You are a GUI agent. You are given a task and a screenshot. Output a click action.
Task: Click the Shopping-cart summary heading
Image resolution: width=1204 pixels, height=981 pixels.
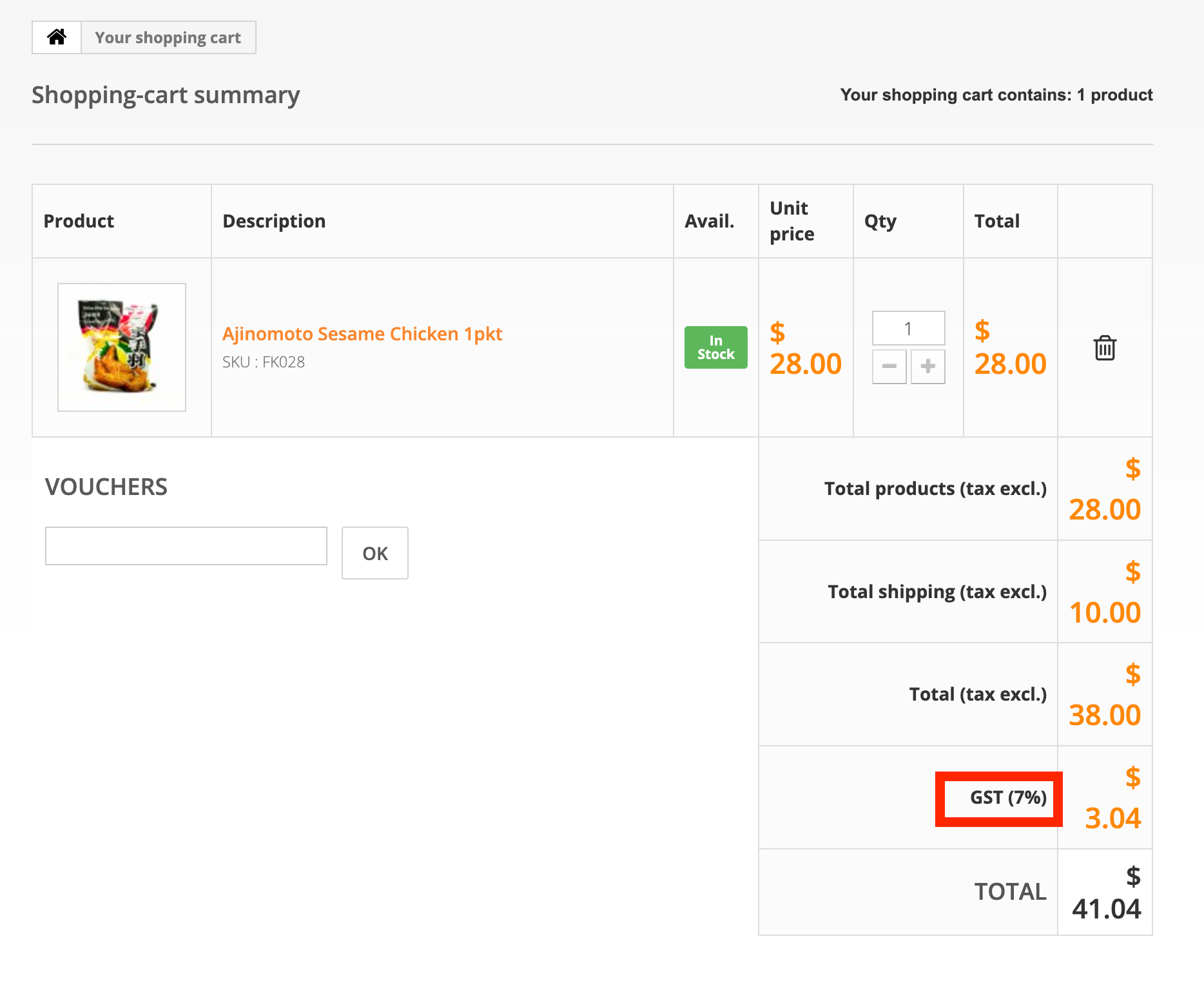(x=166, y=95)
